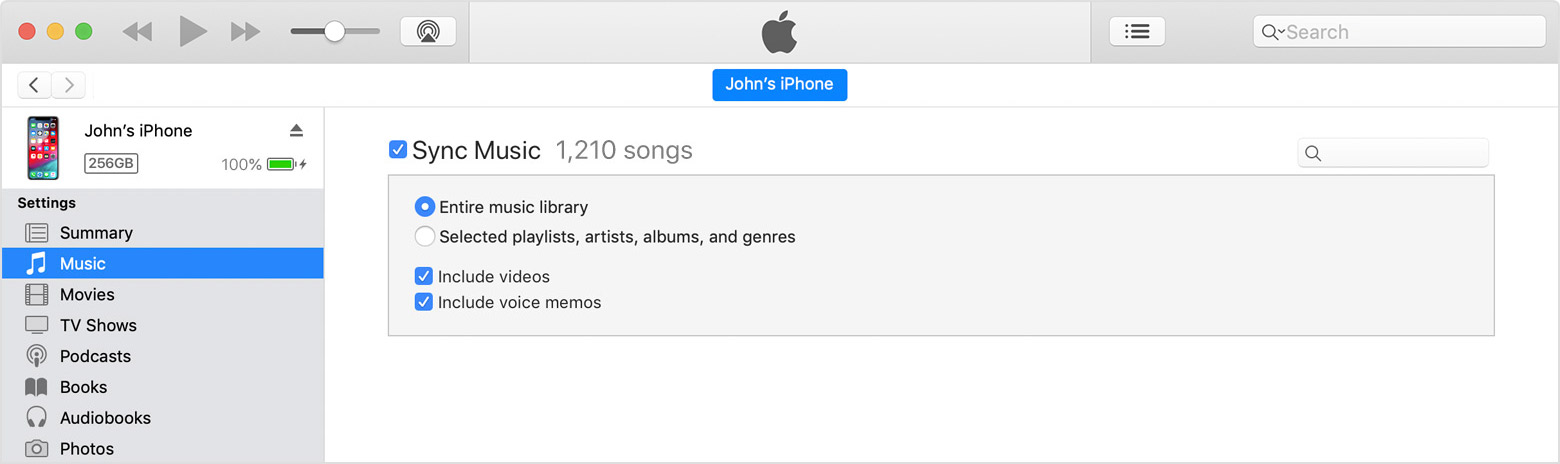The height and width of the screenshot is (464, 1560).
Task: Eject John's iPhone
Action: click(296, 131)
